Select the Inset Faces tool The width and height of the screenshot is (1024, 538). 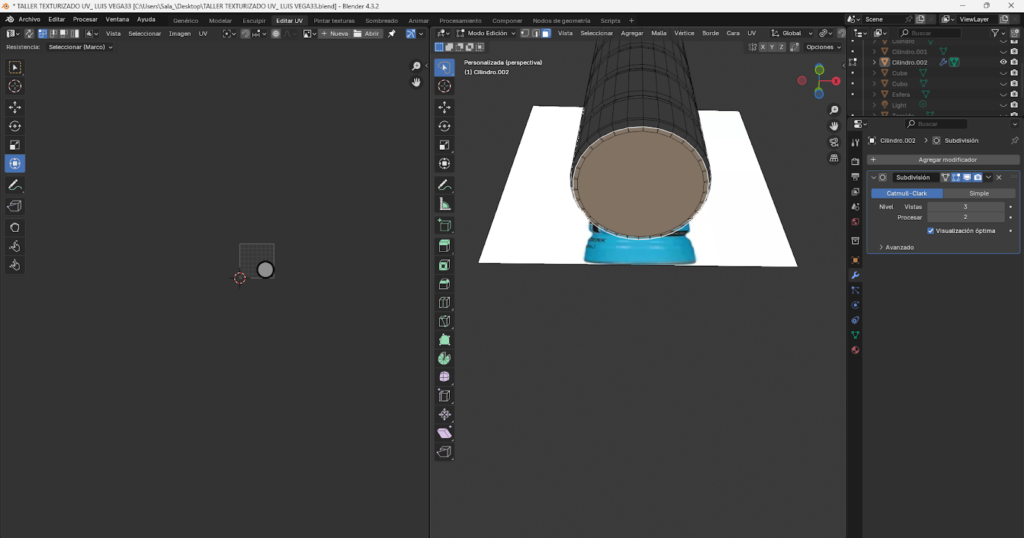(x=445, y=265)
